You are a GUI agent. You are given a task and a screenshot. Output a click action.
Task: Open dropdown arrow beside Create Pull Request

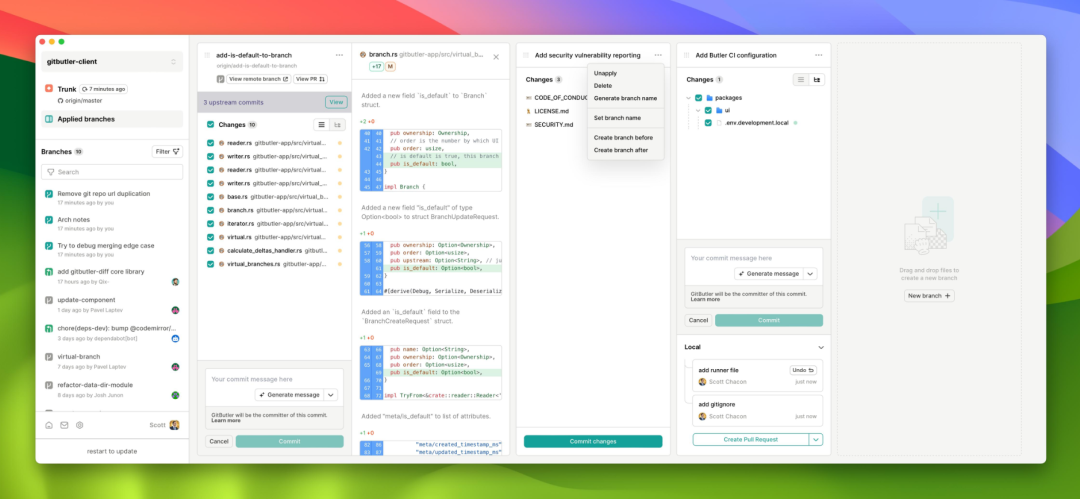click(816, 439)
